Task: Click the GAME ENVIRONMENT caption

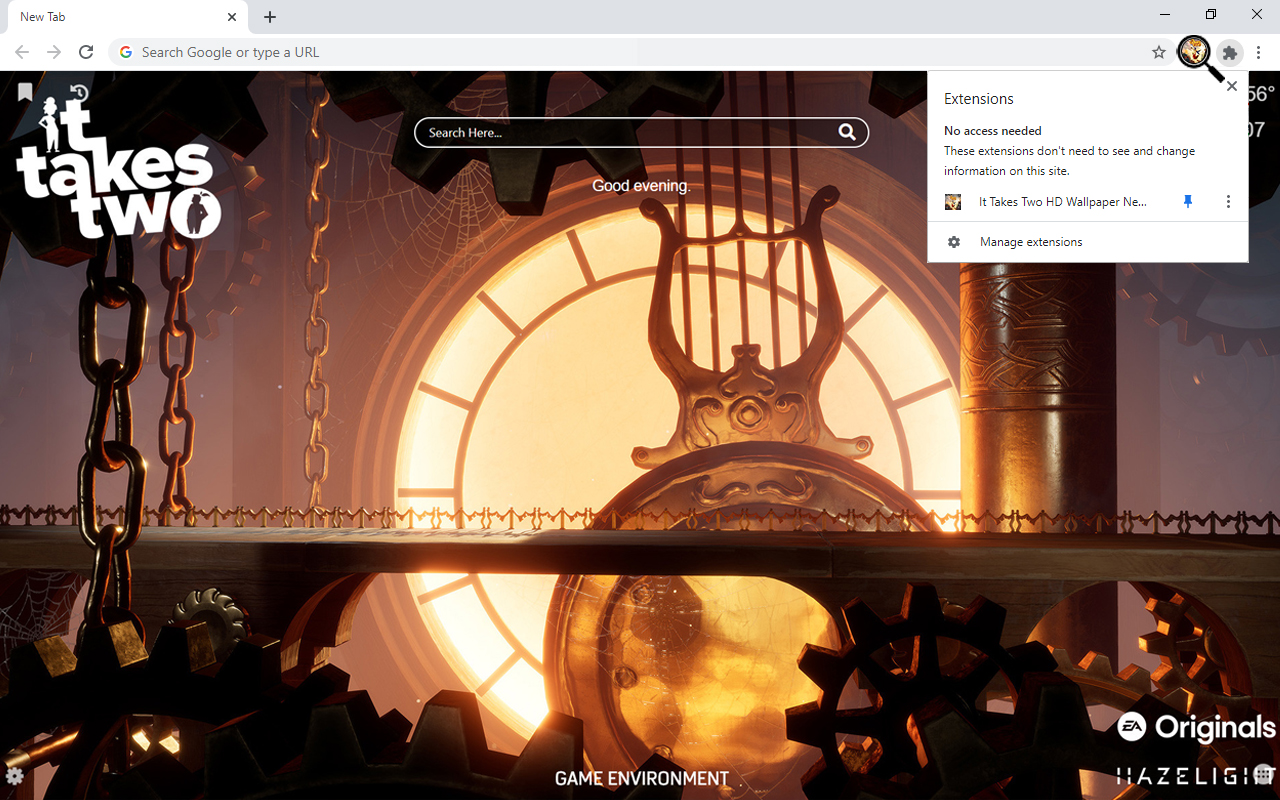Action: coord(641,778)
